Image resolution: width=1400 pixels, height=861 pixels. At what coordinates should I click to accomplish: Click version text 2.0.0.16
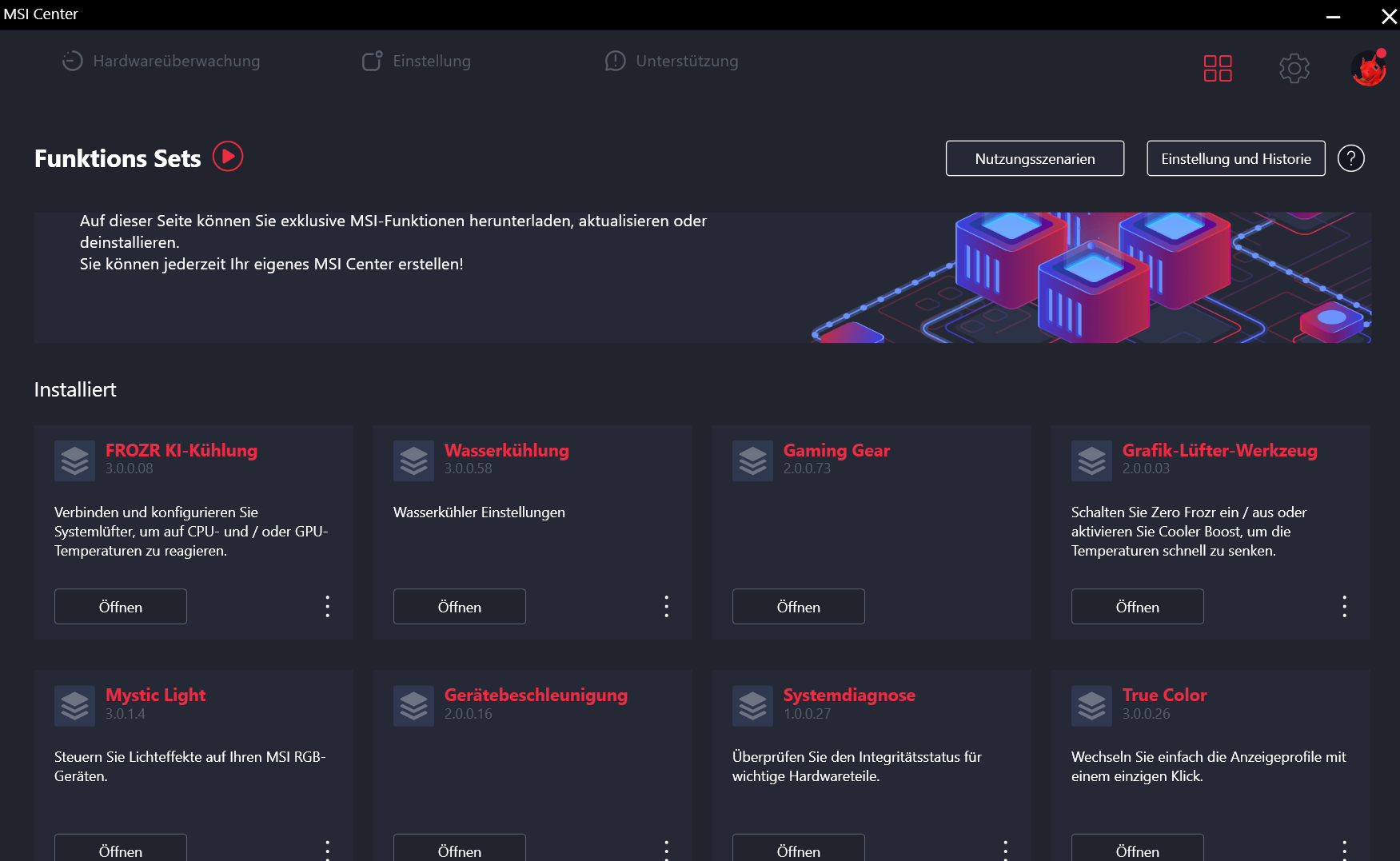469,714
